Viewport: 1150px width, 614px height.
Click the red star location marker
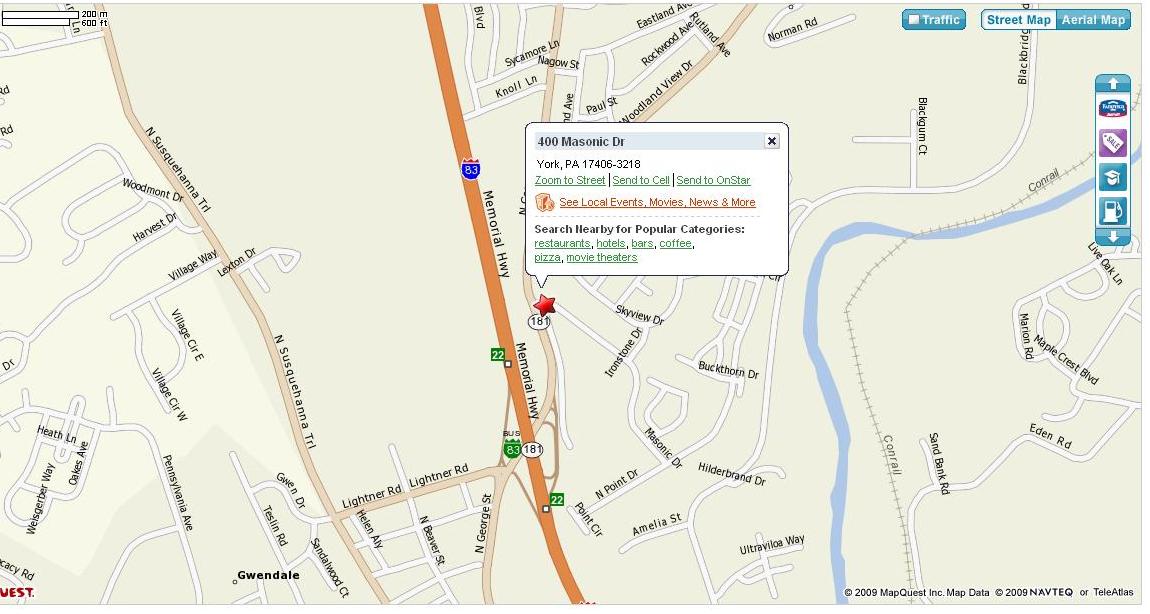[x=544, y=304]
